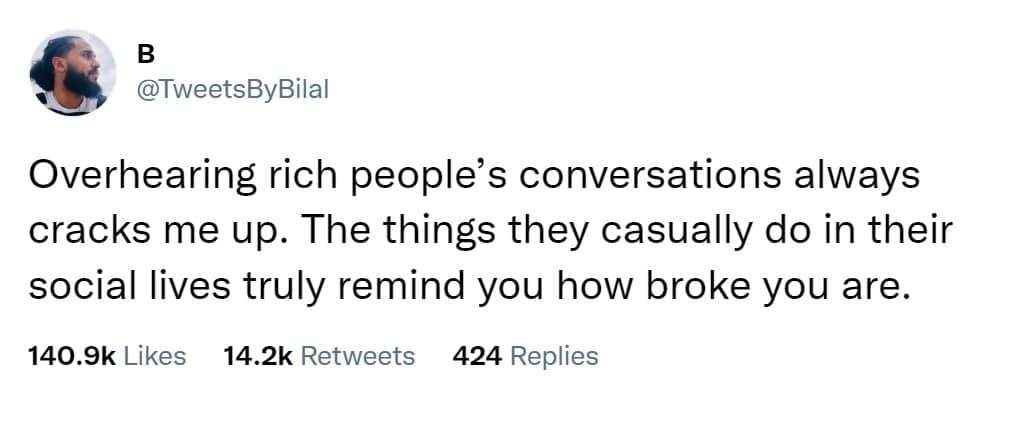
Task: Show the Retweets label list
Action: (357, 355)
